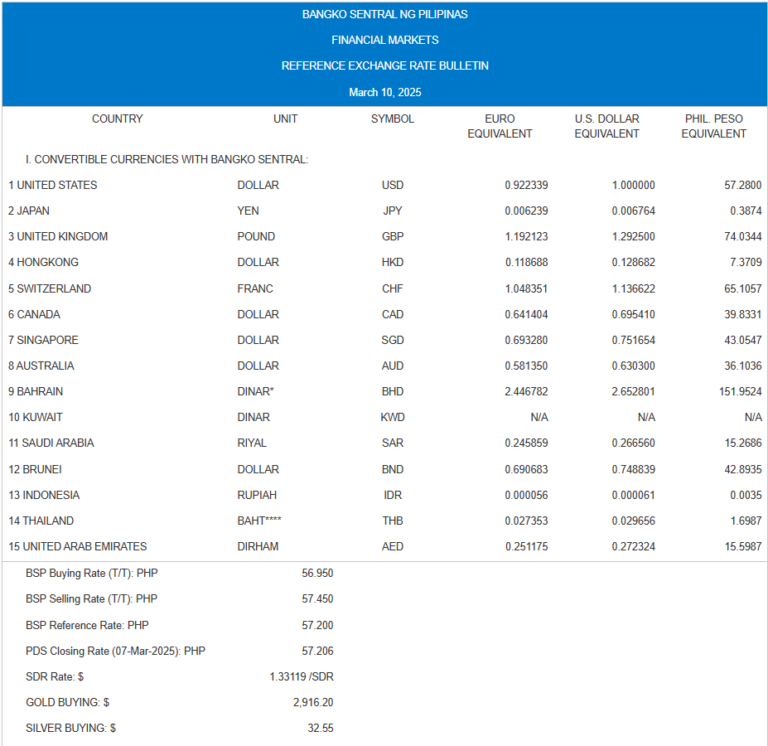
Task: Select the SILVER BUYING value 32.55
Action: pyautogui.click(x=320, y=729)
